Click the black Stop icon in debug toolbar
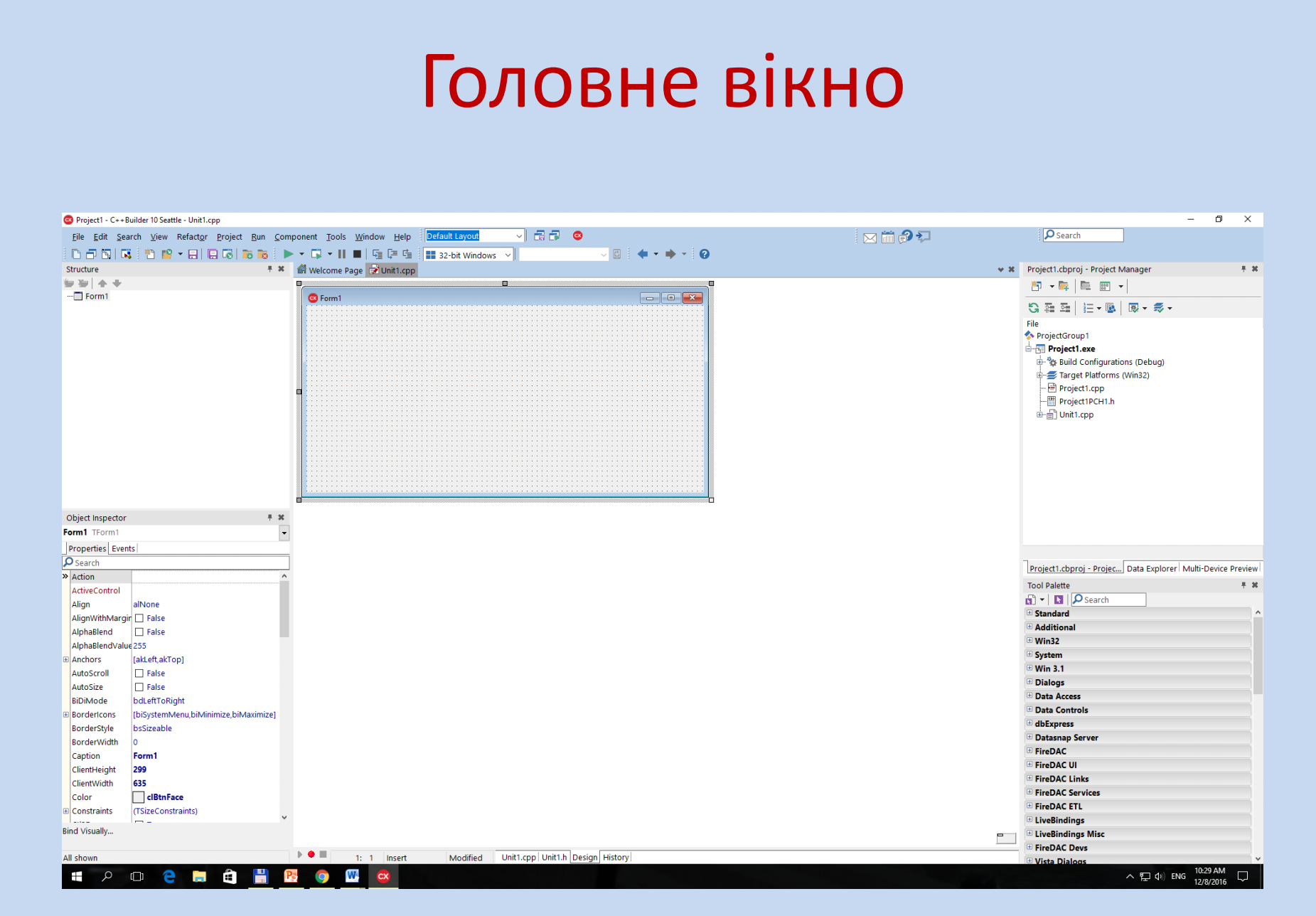Viewport: 1316px width, 916px height. click(x=357, y=254)
